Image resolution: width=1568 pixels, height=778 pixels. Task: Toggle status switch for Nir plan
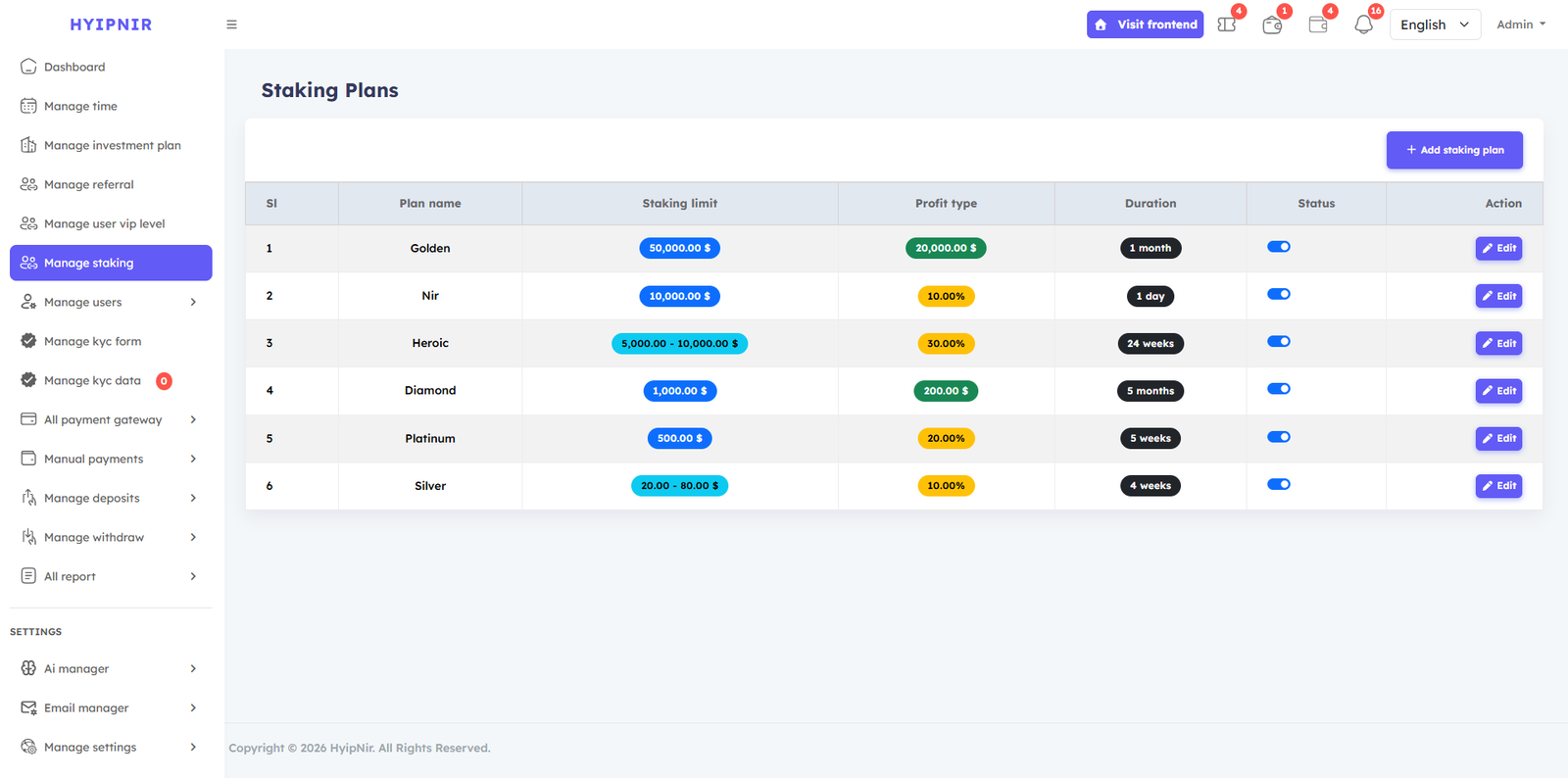click(x=1278, y=294)
